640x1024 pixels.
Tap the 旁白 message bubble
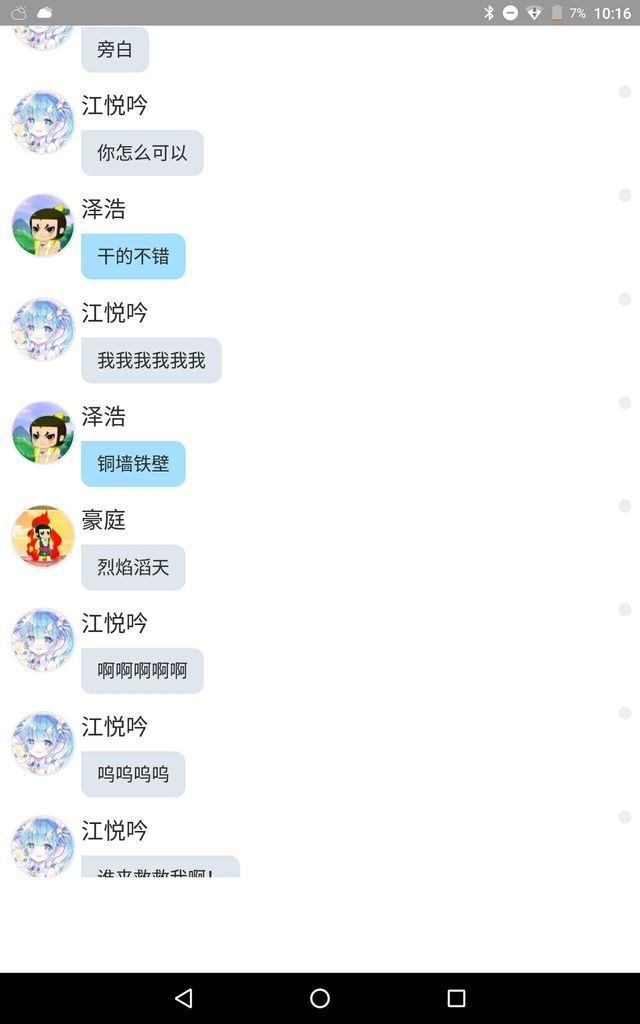coord(115,49)
